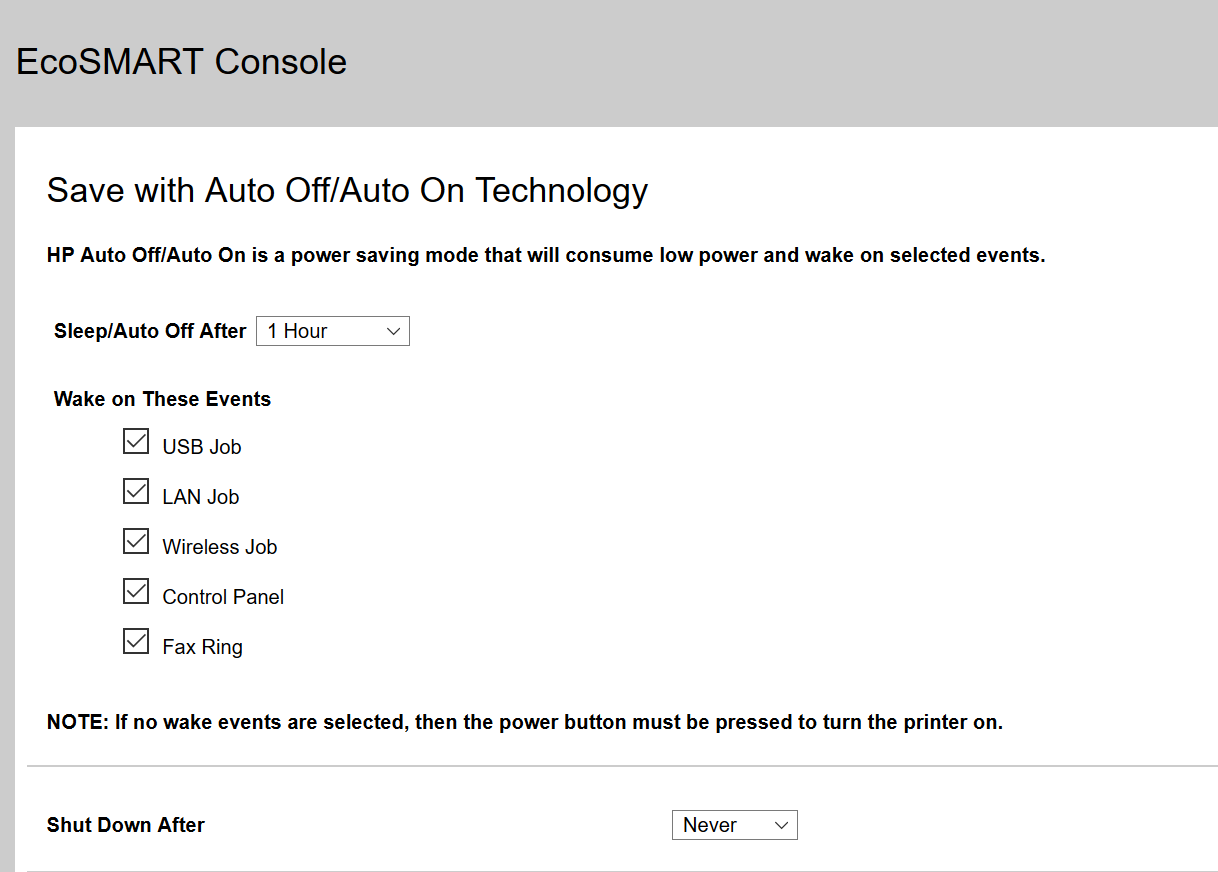
Task: Click the USB Job label text
Action: [x=201, y=446]
